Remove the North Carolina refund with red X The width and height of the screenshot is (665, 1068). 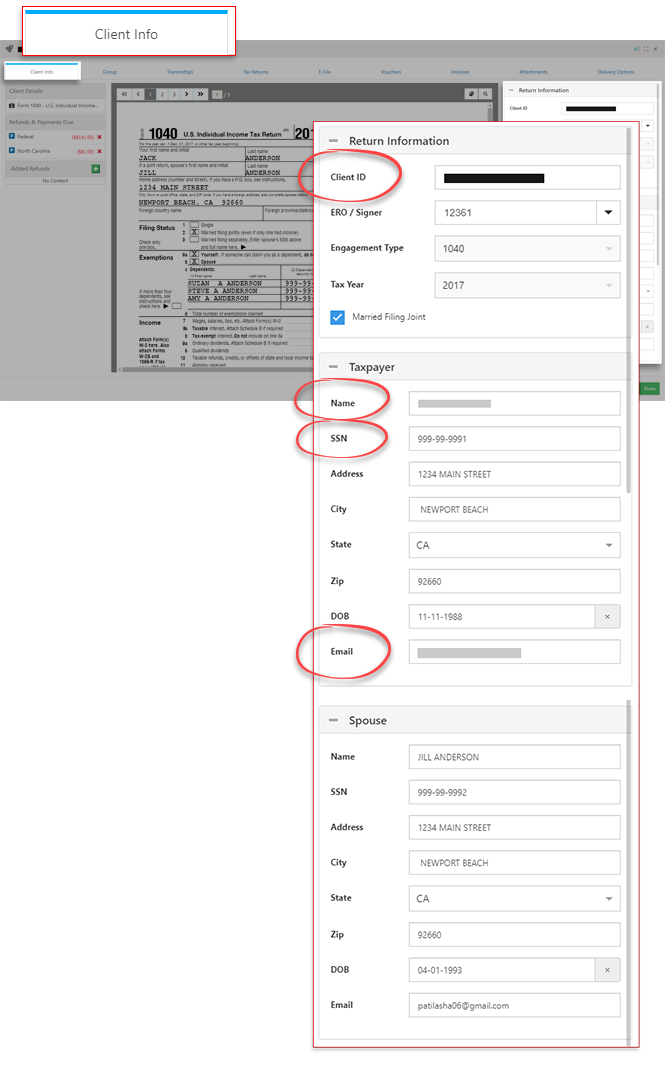click(99, 151)
